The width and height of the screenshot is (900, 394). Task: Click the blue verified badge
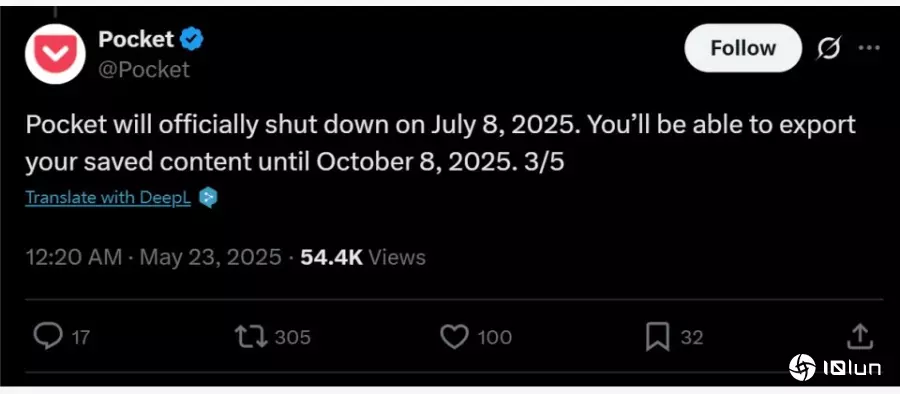pyautogui.click(x=192, y=40)
